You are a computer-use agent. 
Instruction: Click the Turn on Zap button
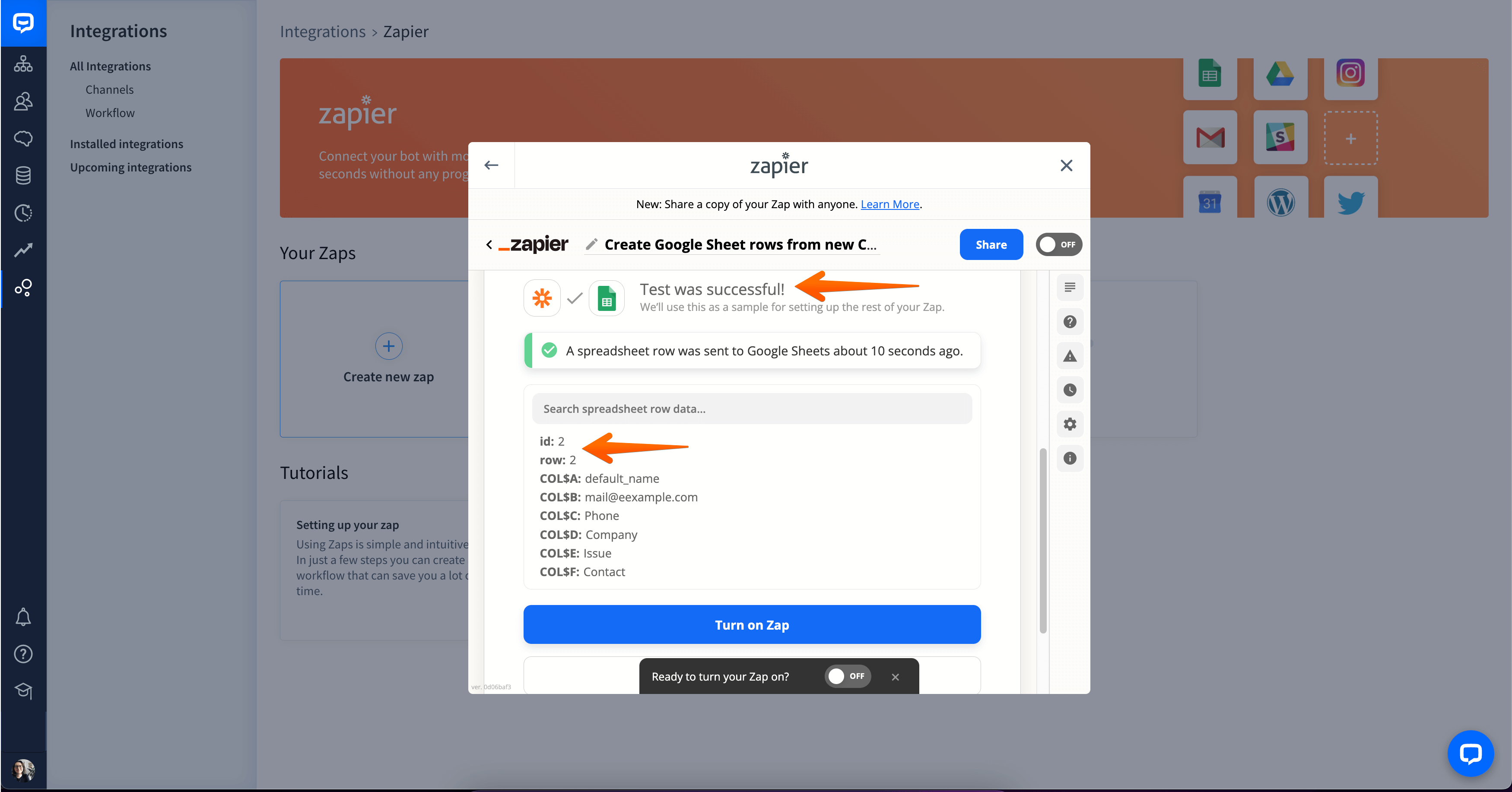(x=751, y=625)
